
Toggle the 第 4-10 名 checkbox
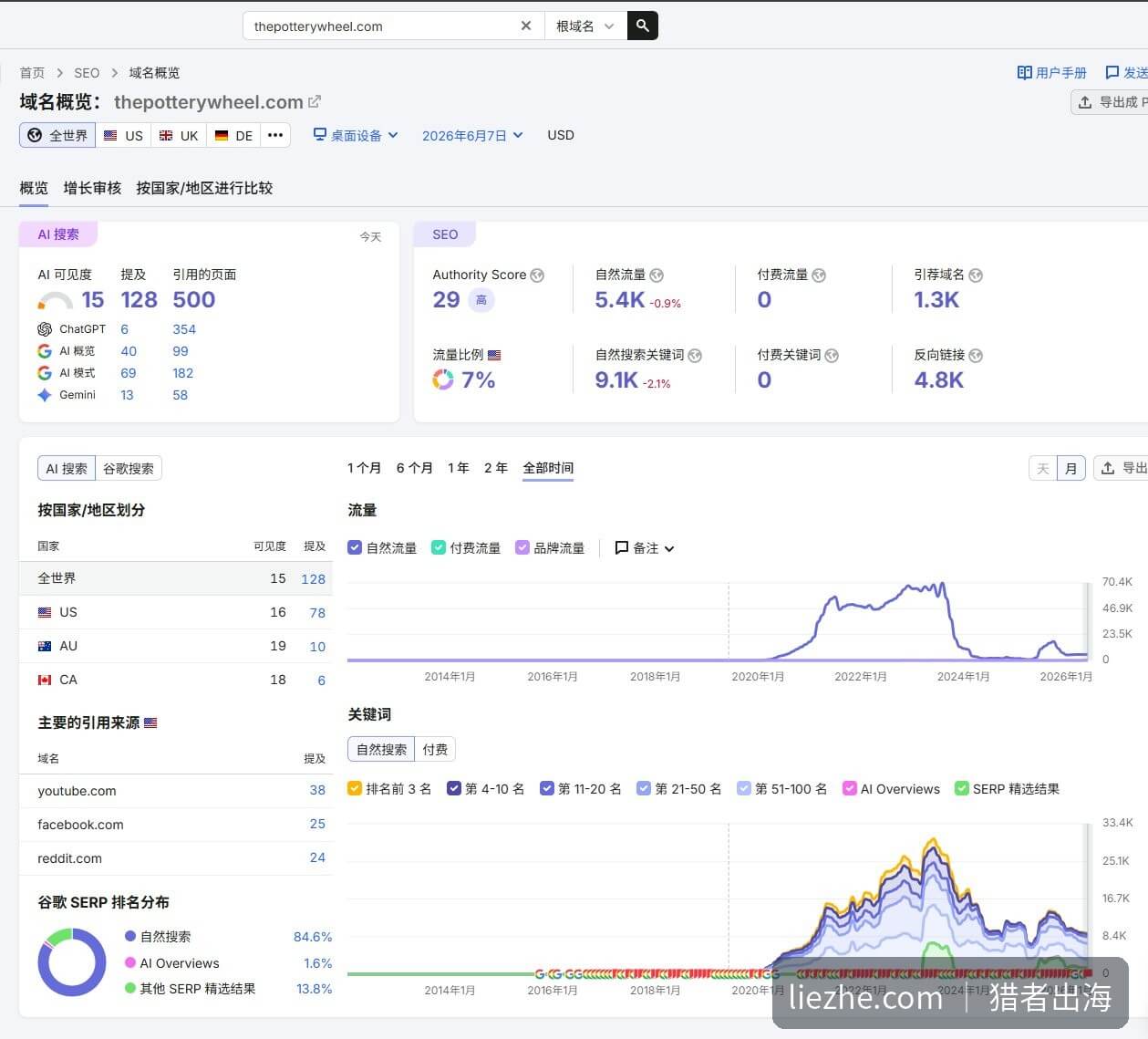pyautogui.click(x=454, y=788)
